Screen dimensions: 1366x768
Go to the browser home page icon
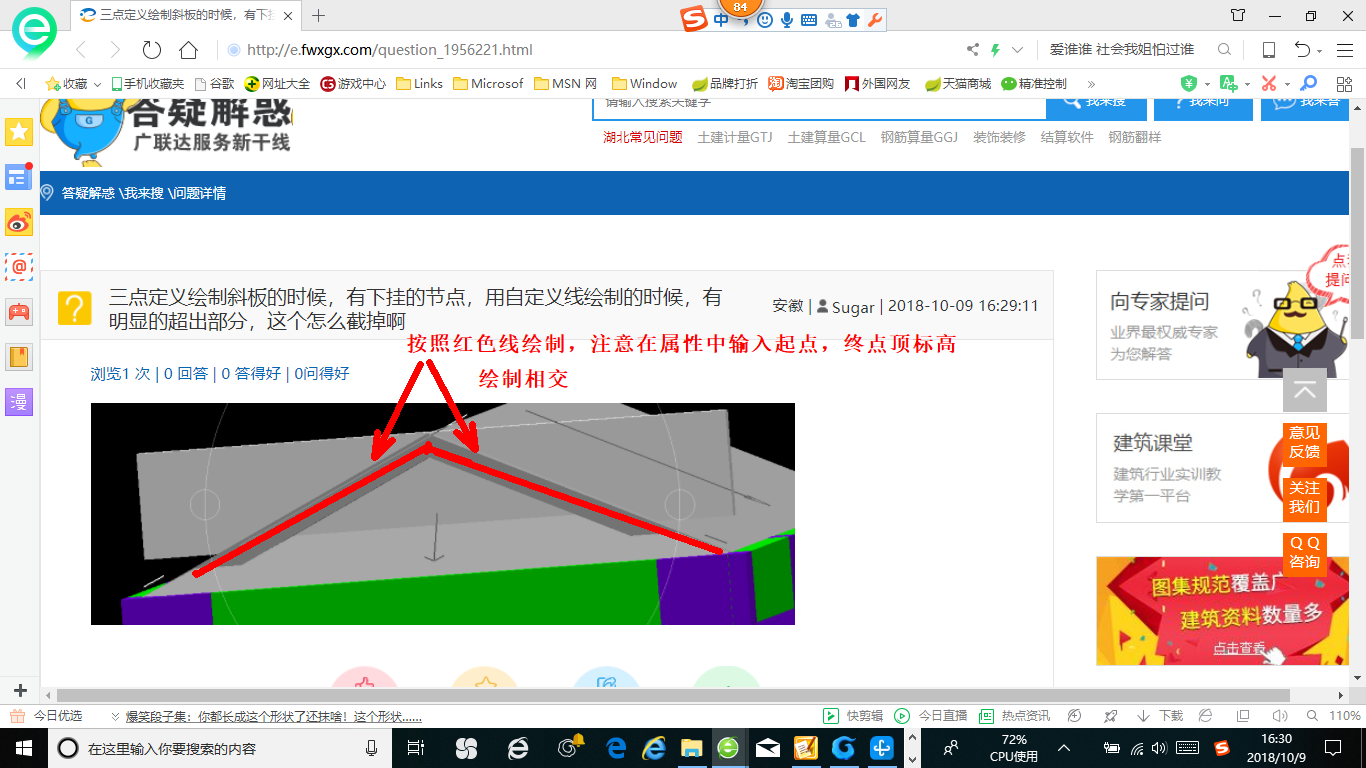[188, 50]
